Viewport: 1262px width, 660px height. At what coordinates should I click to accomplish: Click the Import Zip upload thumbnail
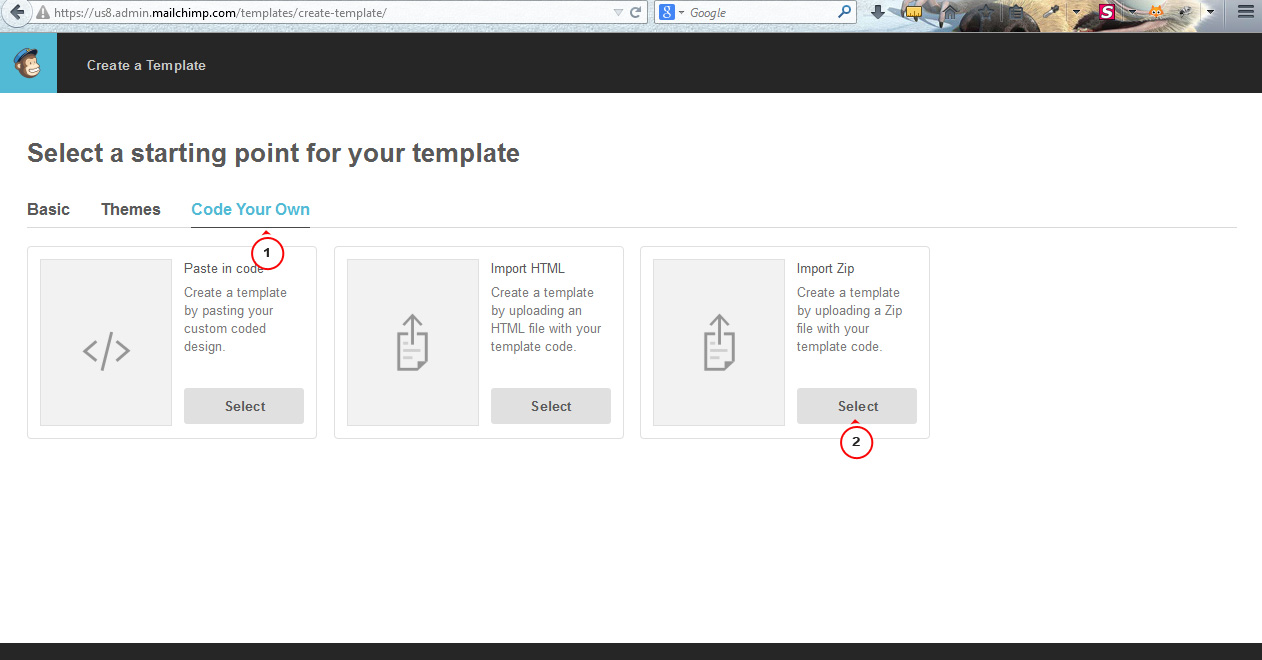coord(719,342)
